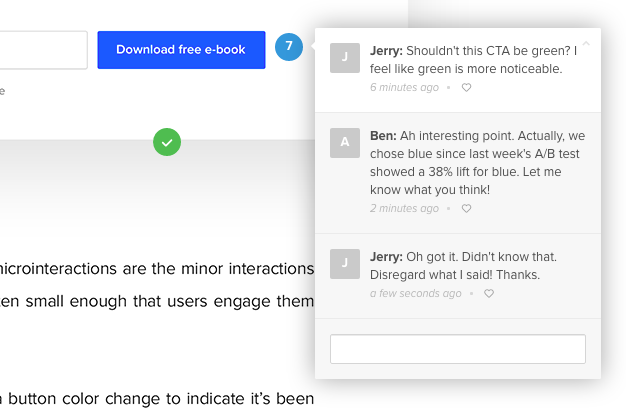Click 'Oh got it. Didn't know that' comment
The image size is (626, 416).
point(463,266)
